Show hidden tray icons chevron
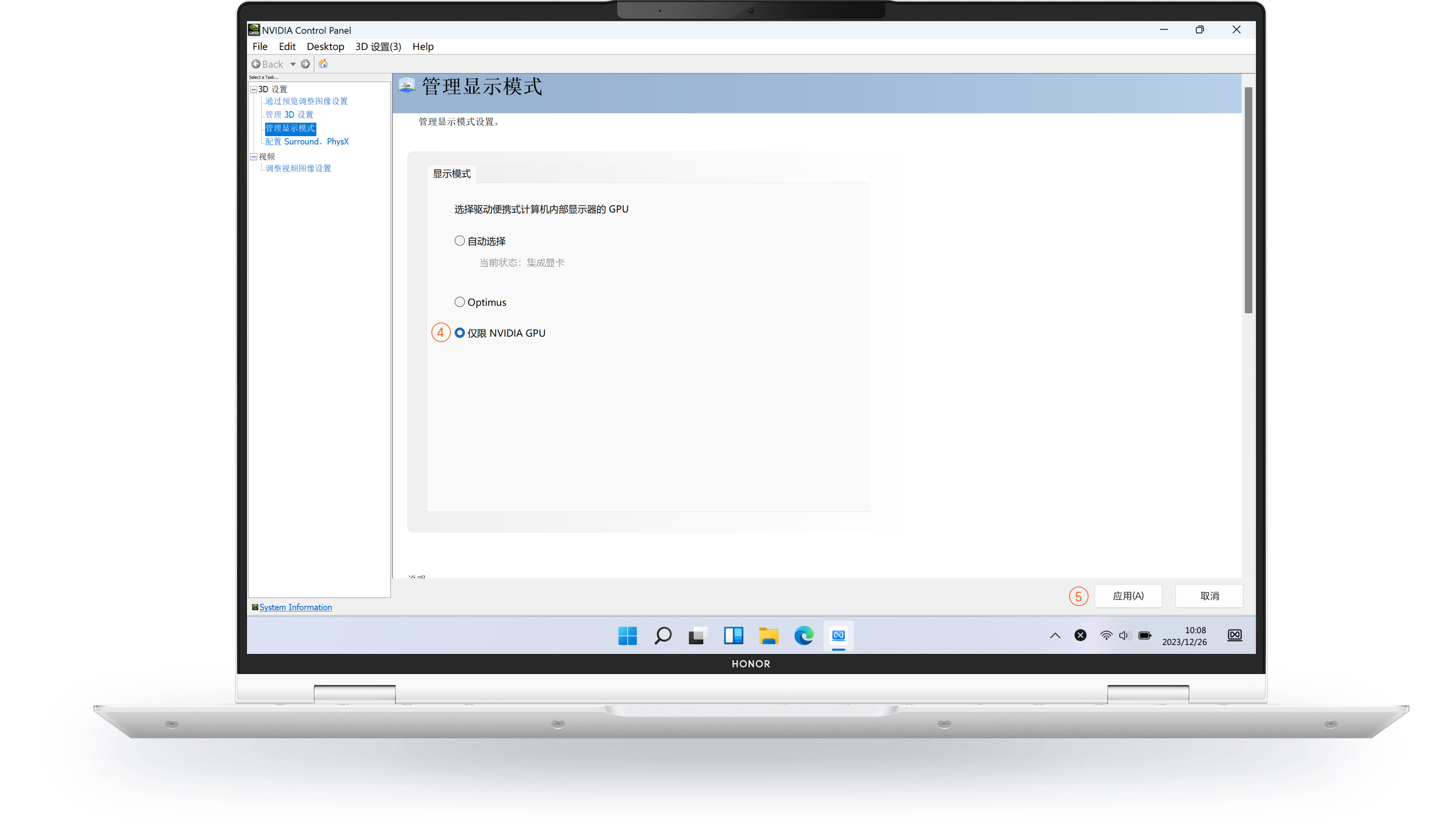 pos(1055,635)
